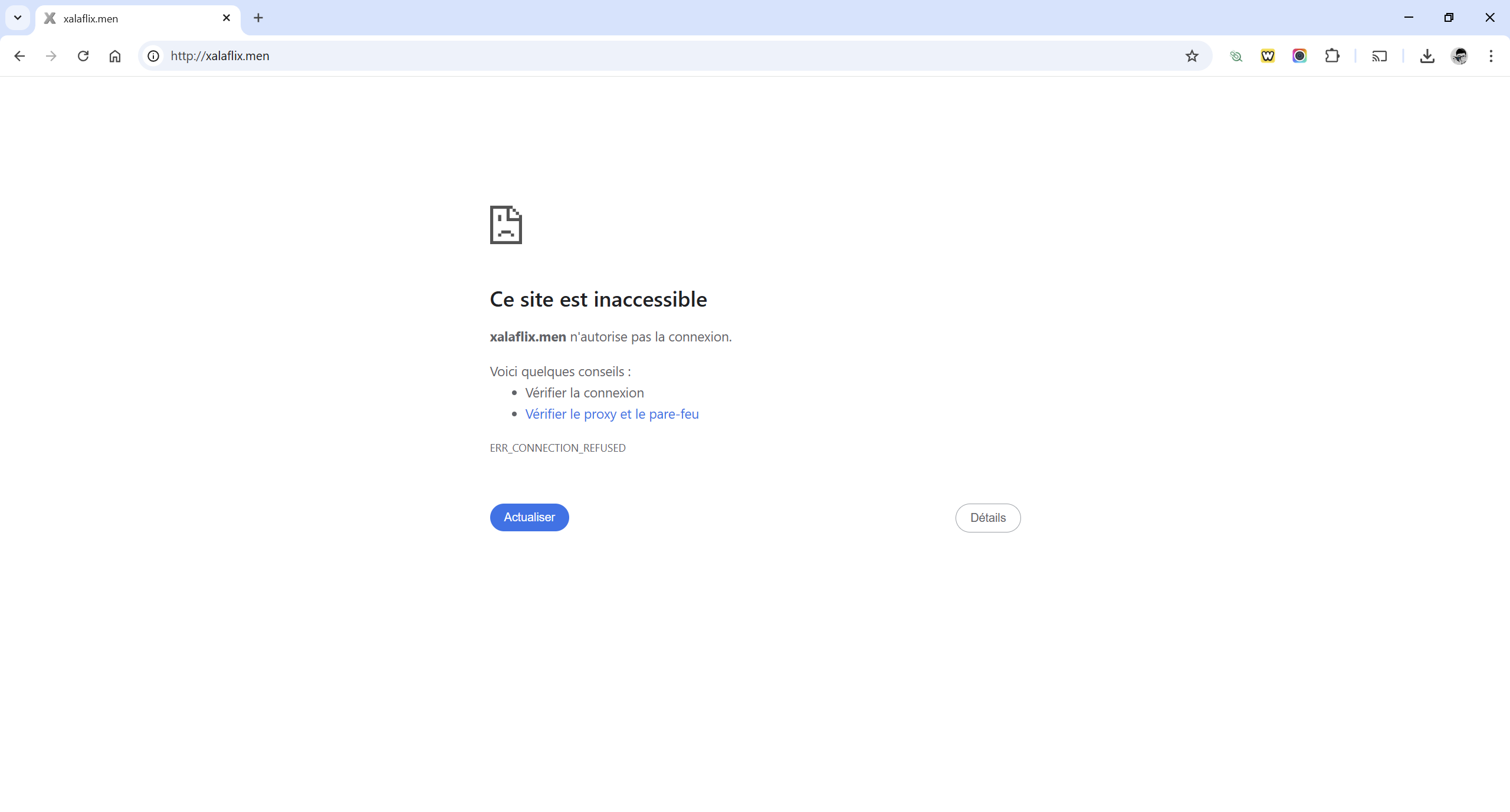Click the Weebly extension icon

(x=1268, y=56)
